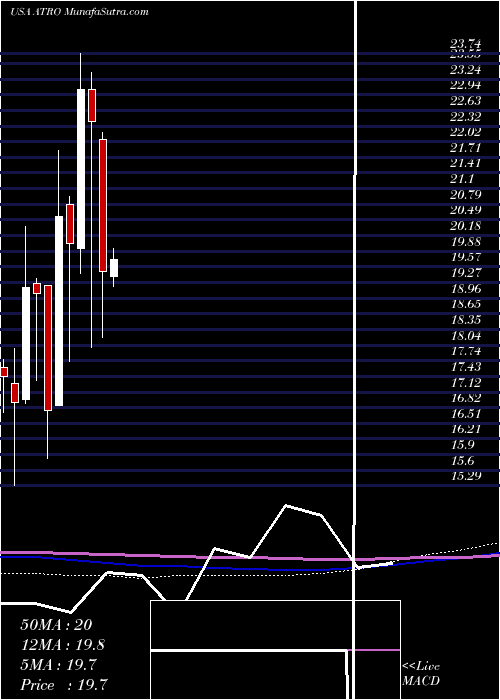This screenshot has width=500, height=700.
Task: Click the 21.71 price axis label
Action: 466,148
